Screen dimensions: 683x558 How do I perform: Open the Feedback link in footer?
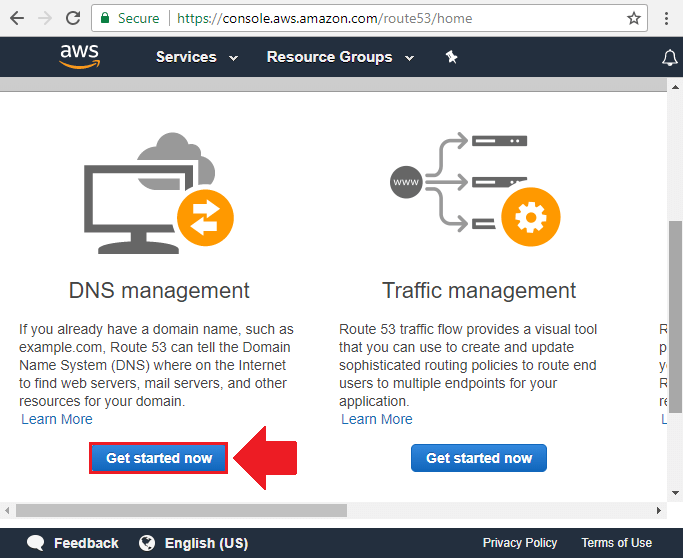(86, 543)
